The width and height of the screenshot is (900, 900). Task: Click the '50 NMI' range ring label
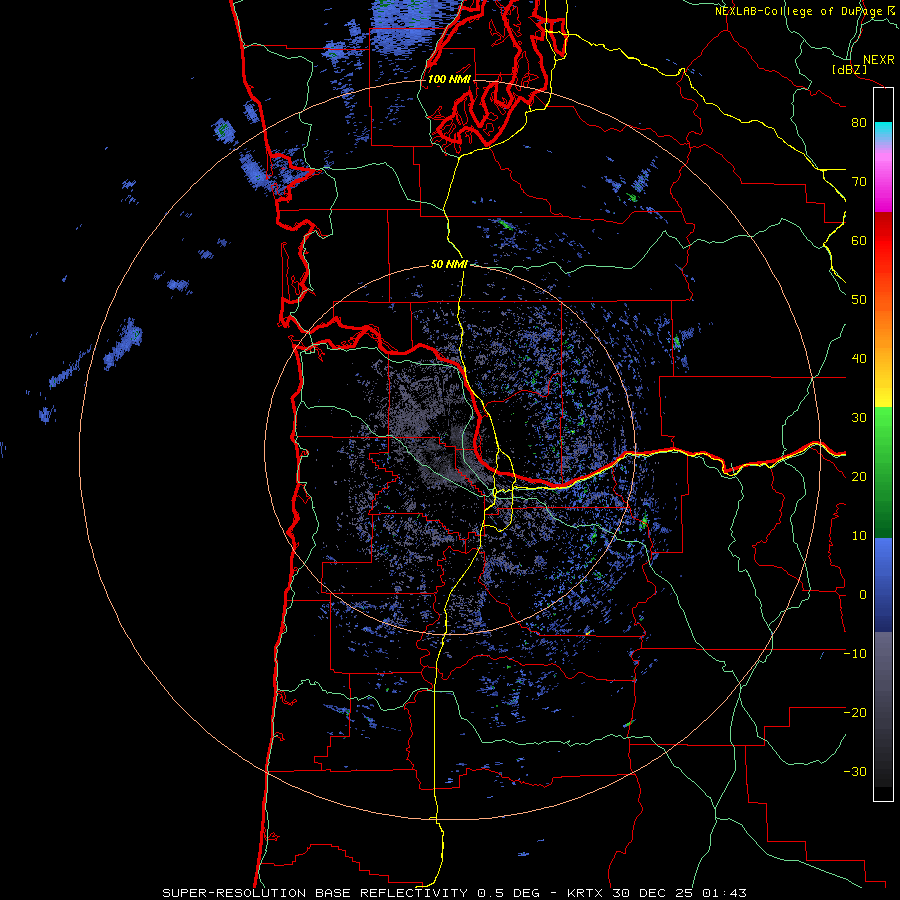(x=449, y=265)
